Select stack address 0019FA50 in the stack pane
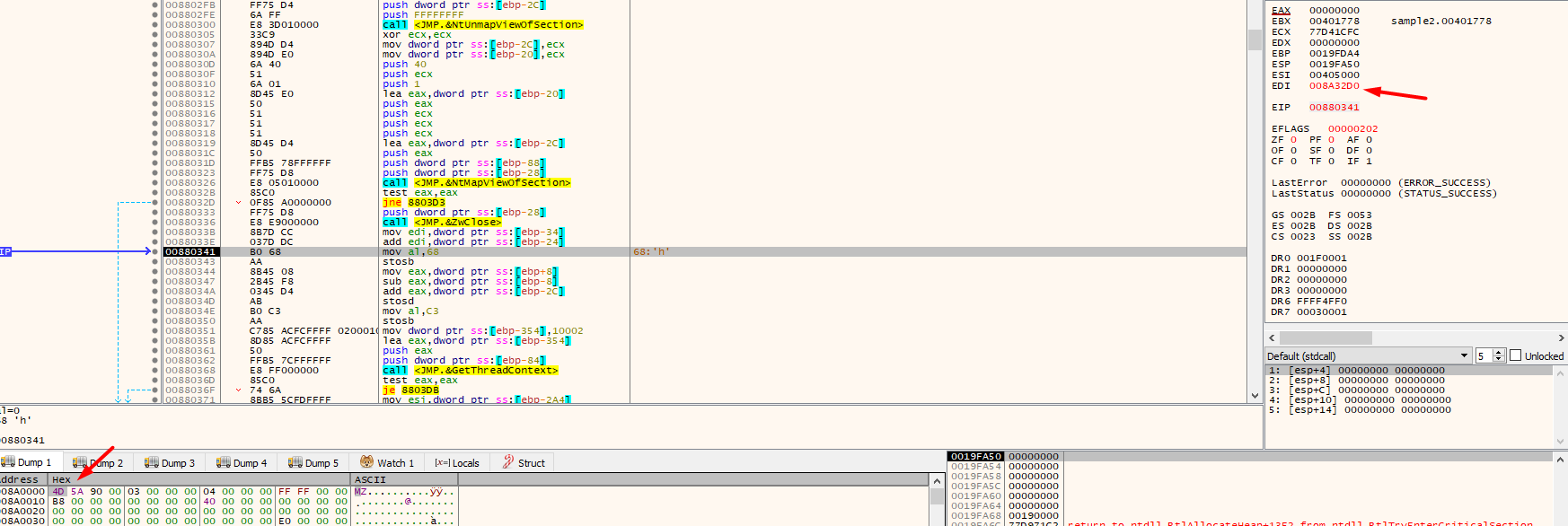The image size is (1568, 526). click(x=976, y=456)
